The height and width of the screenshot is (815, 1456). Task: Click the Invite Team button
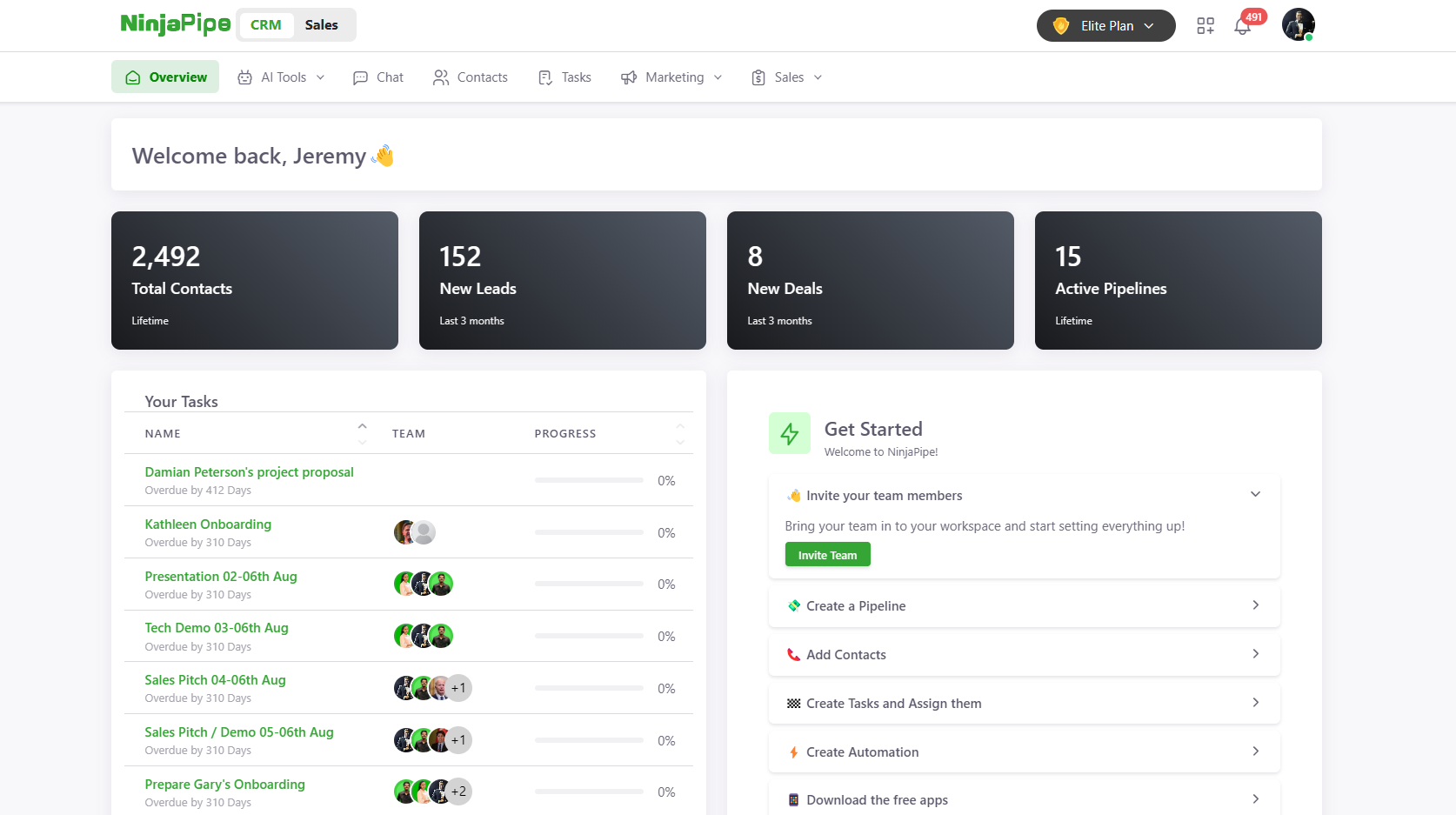pos(826,554)
